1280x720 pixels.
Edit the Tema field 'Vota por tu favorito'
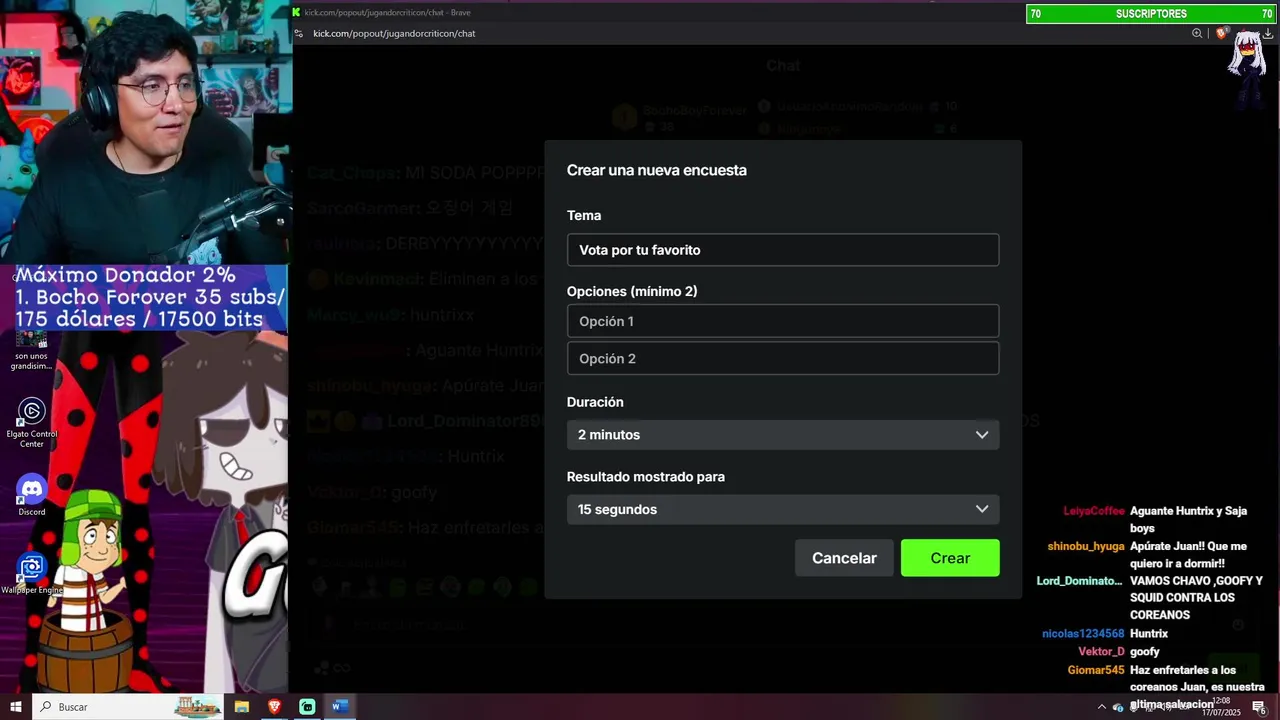pos(782,250)
